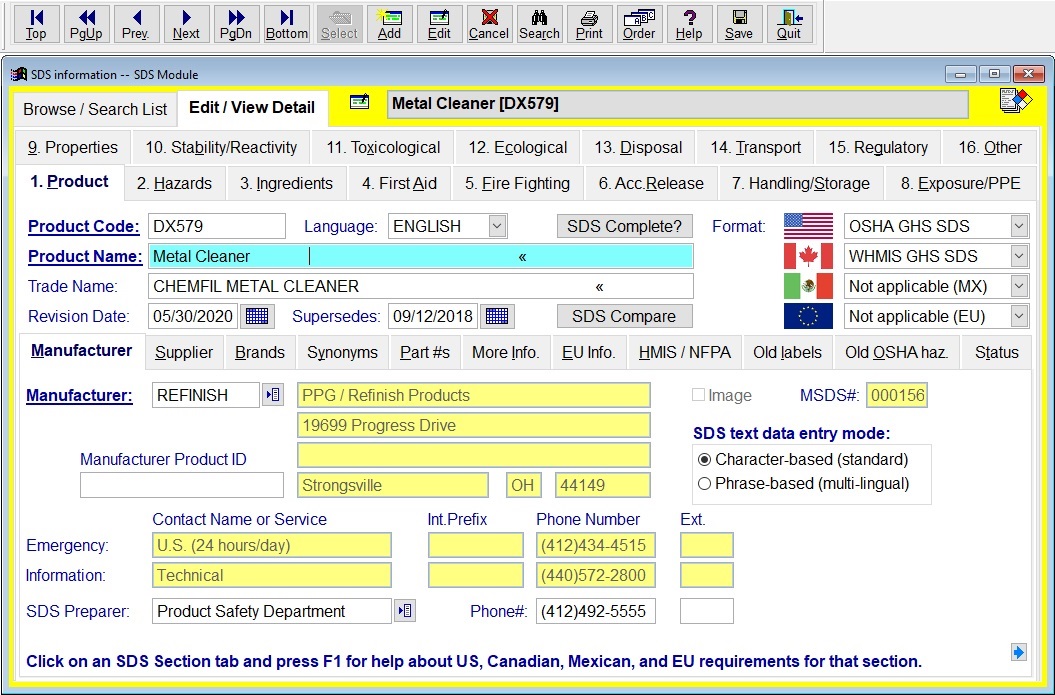The image size is (1055, 695).
Task: Cancel the current edit via toolbar
Action: 489,24
